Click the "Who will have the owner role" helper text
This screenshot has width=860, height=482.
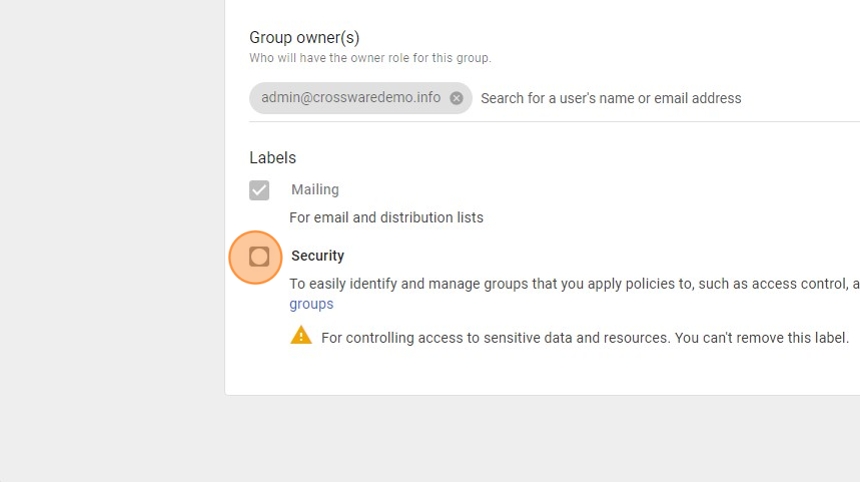tap(370, 58)
